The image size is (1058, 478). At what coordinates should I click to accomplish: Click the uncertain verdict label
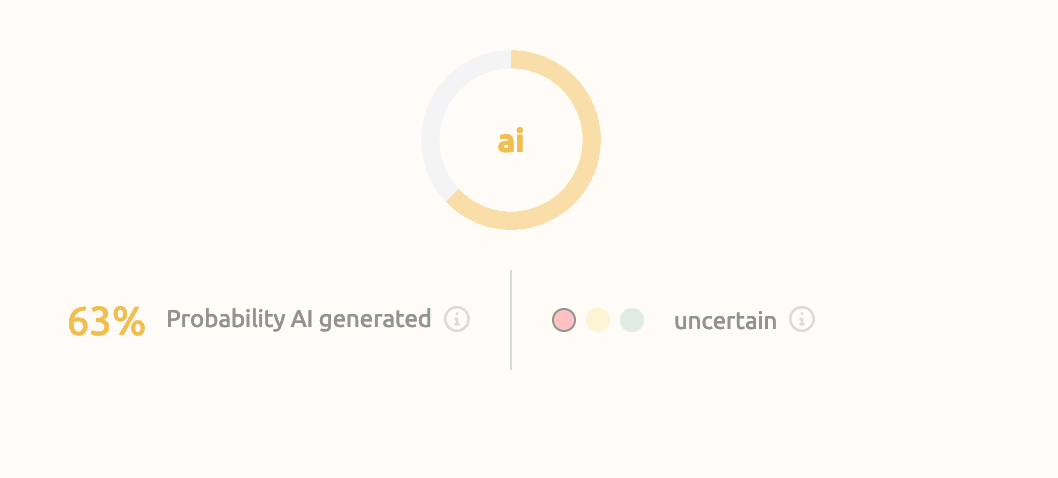point(725,321)
